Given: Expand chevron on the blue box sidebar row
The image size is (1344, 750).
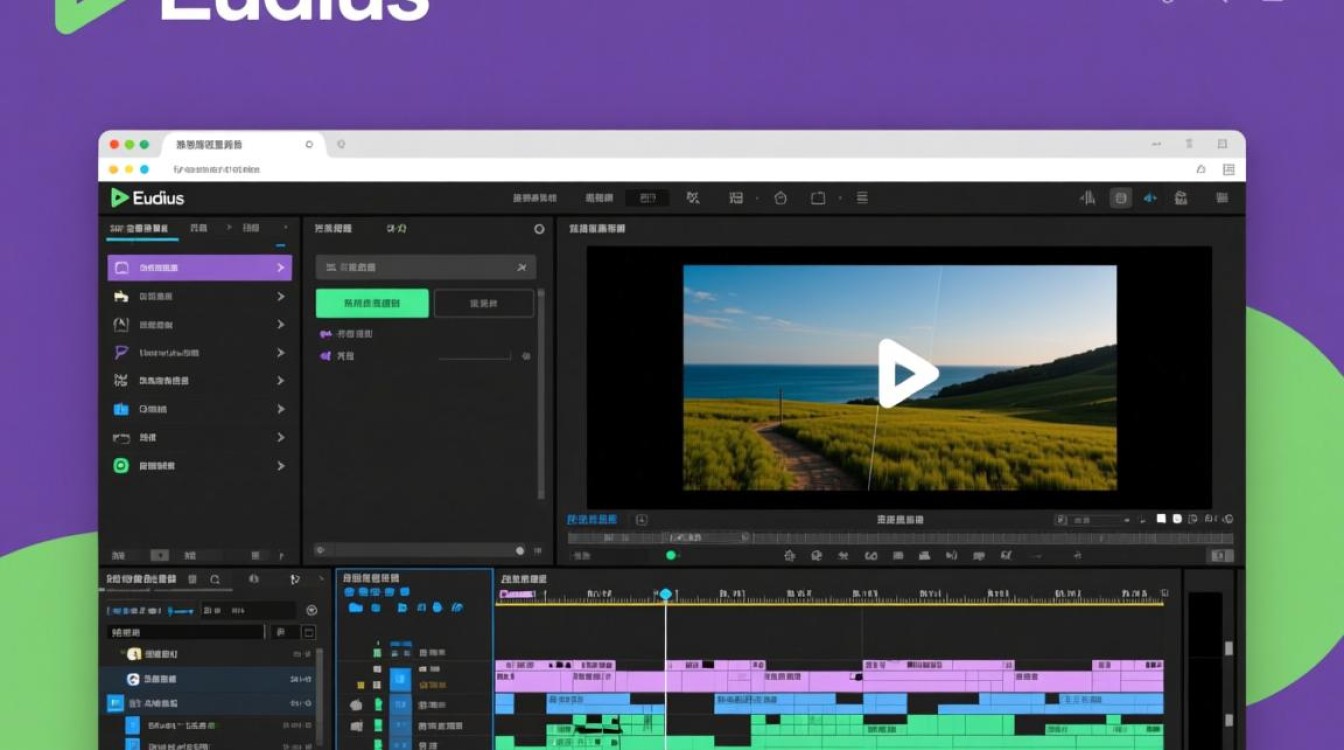Looking at the screenshot, I should [x=280, y=409].
